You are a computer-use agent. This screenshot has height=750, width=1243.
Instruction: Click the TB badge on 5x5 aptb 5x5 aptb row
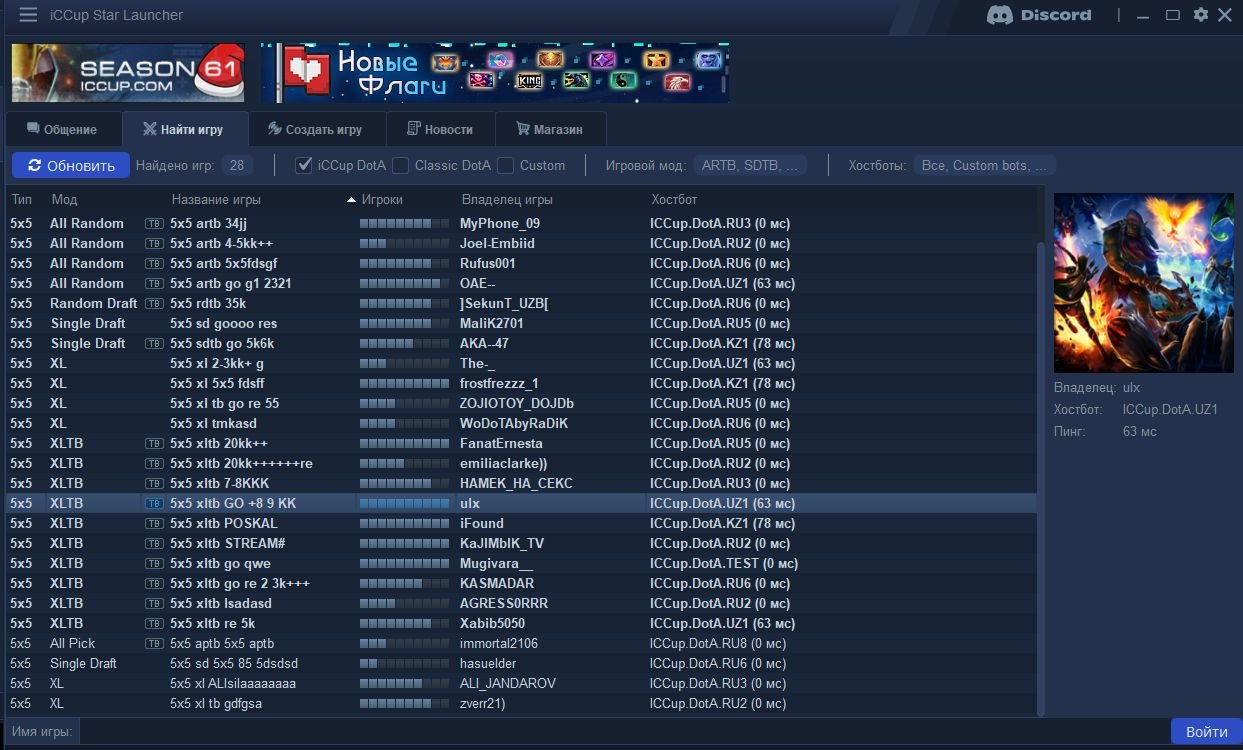[x=154, y=643]
